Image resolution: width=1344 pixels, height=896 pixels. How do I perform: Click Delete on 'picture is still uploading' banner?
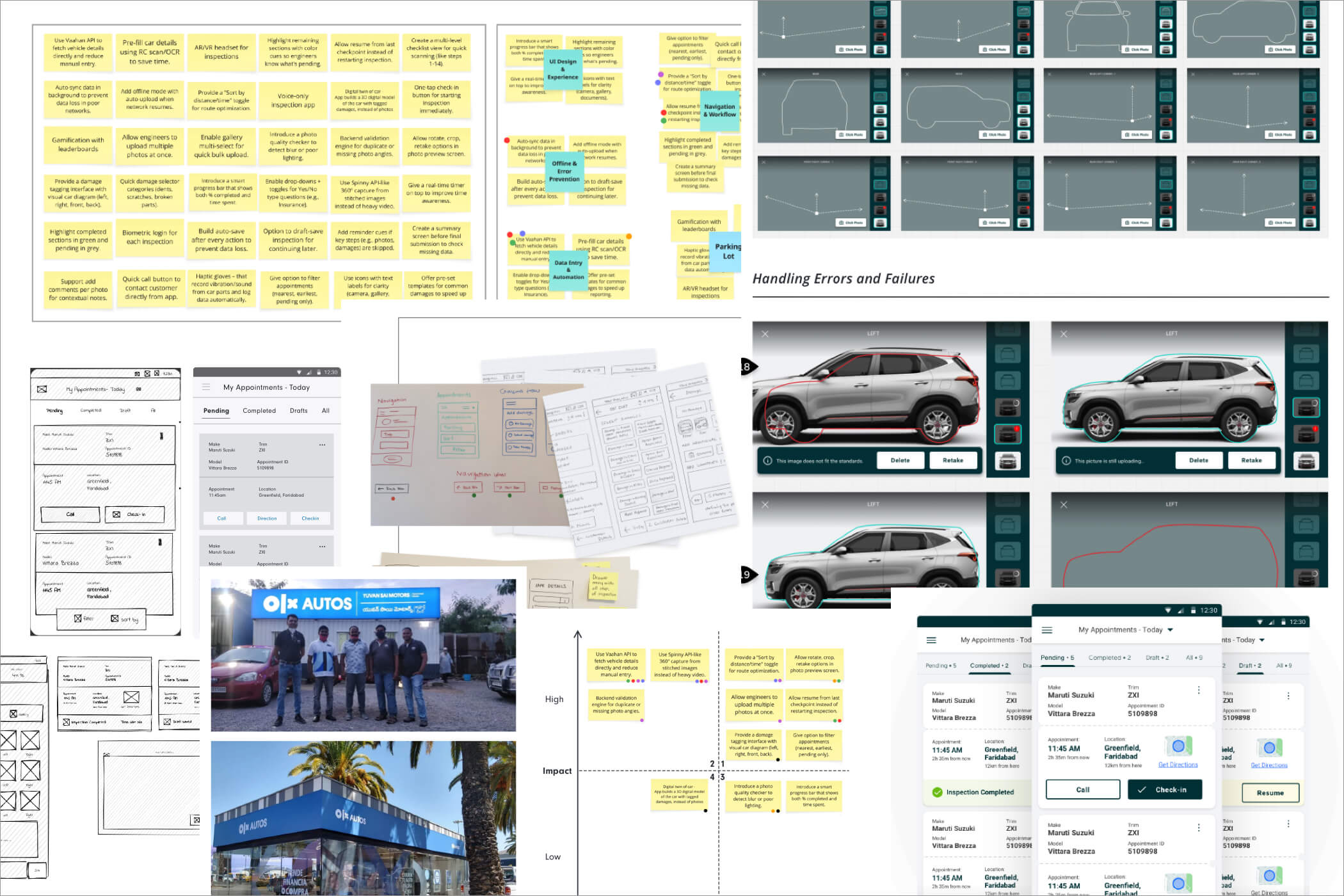[1199, 460]
